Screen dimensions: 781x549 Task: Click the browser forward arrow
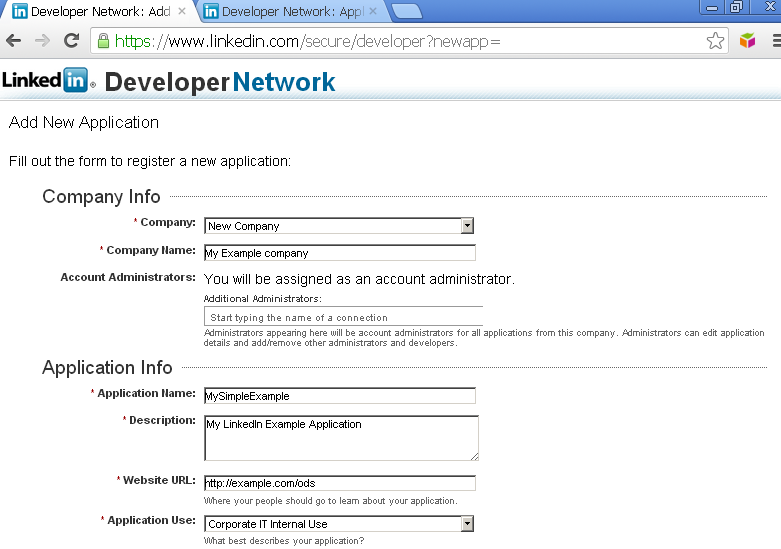click(x=42, y=41)
